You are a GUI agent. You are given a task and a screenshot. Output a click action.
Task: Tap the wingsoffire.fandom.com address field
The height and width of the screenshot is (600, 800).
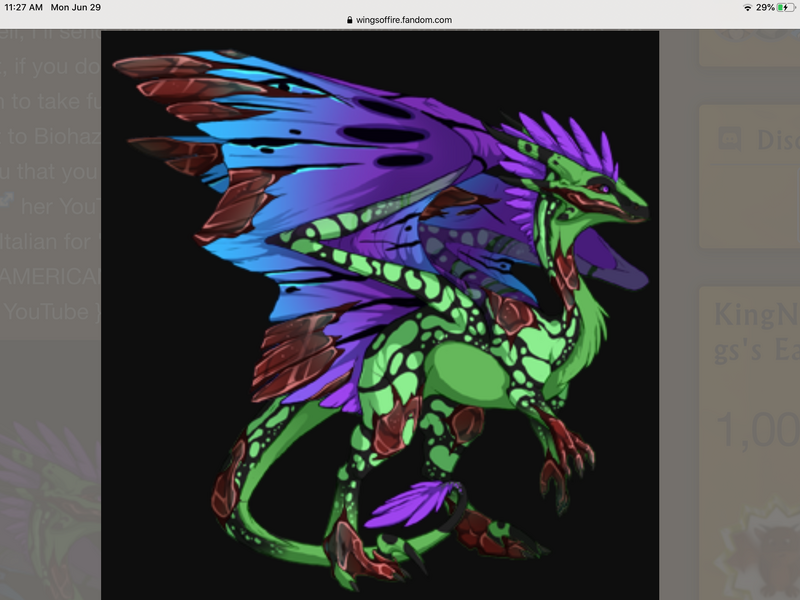404,20
